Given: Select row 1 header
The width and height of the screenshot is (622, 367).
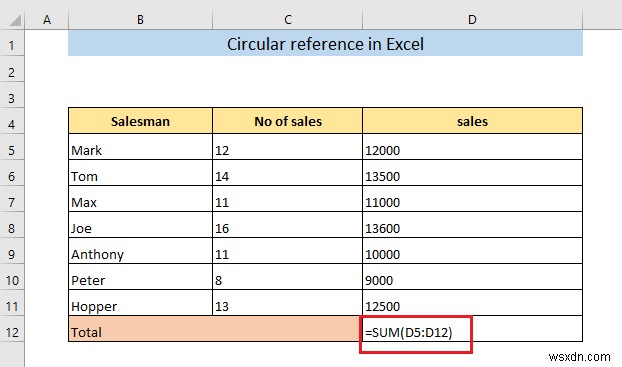Looking at the screenshot, I should (12, 43).
